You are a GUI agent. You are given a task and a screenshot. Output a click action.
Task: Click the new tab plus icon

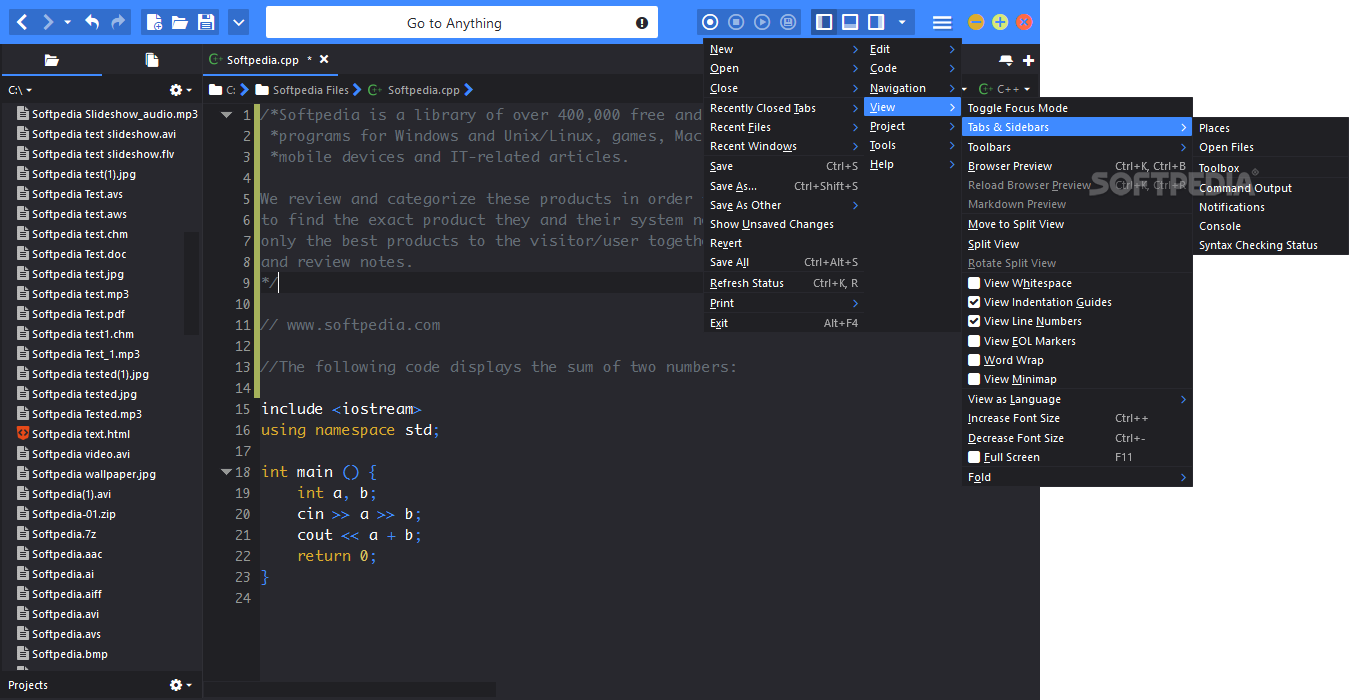point(1028,60)
